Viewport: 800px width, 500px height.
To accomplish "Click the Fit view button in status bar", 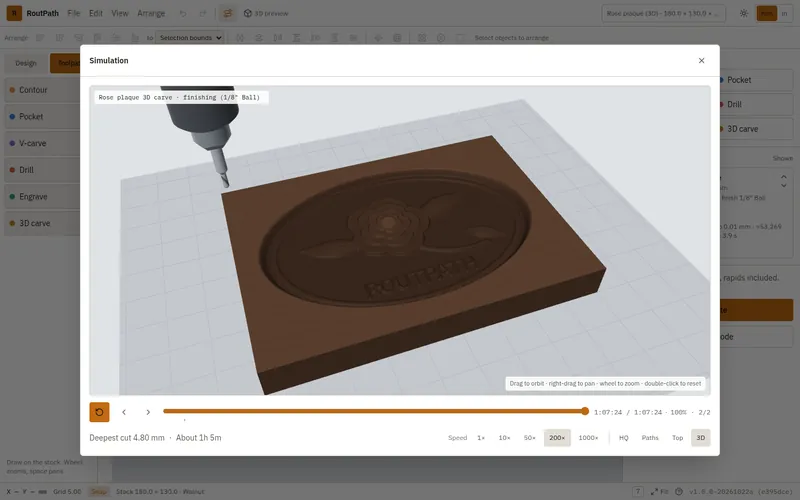I will coord(659,492).
